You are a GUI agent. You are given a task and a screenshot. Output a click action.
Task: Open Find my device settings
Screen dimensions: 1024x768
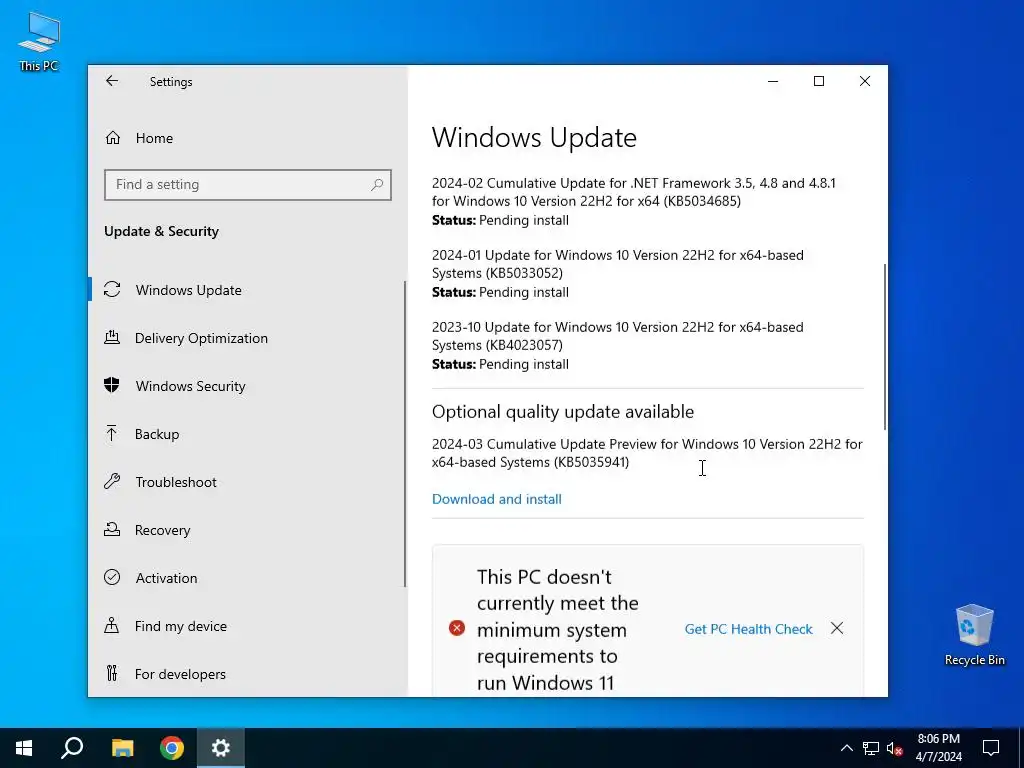coord(248,626)
